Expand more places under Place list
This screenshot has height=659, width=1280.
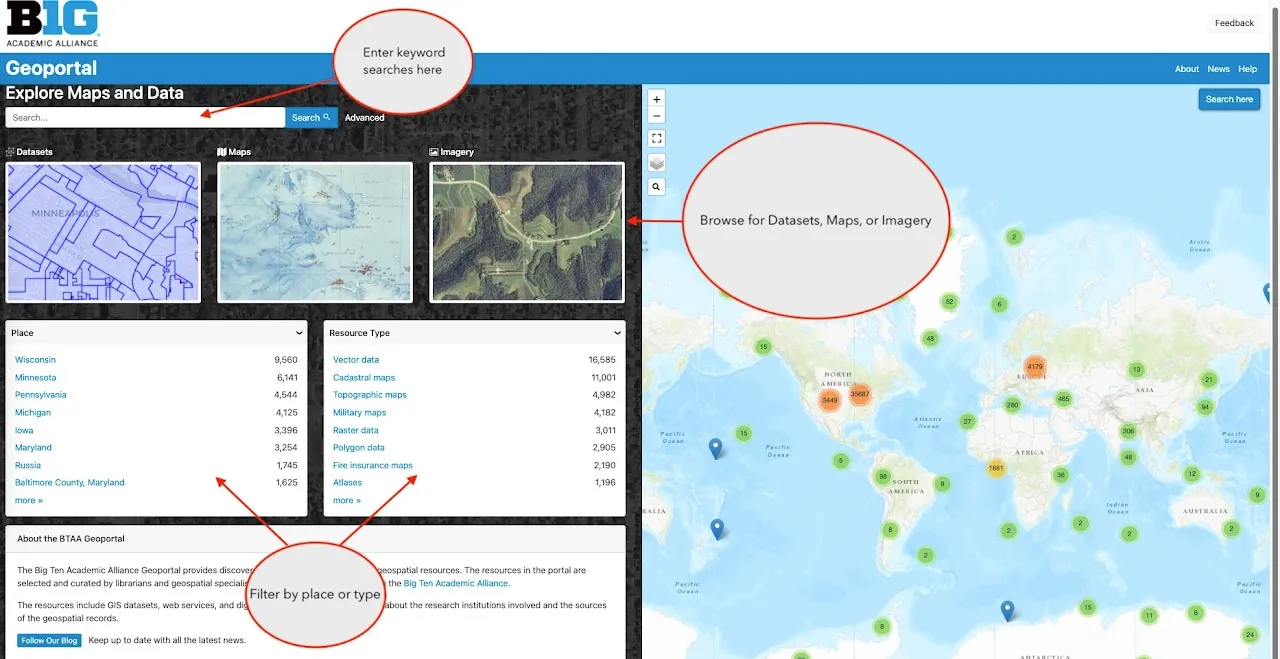(x=28, y=500)
